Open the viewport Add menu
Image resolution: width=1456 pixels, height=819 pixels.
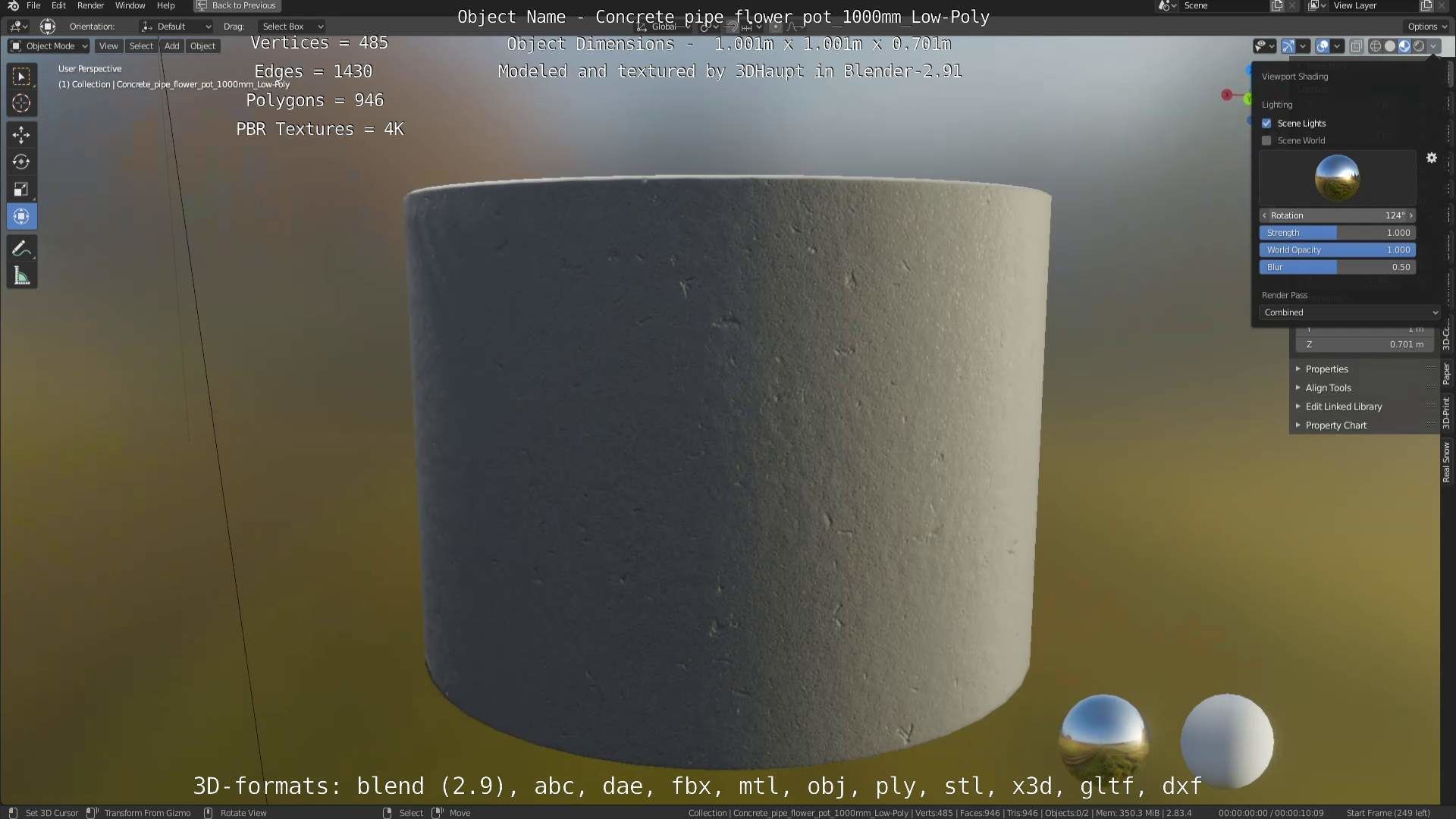172,46
